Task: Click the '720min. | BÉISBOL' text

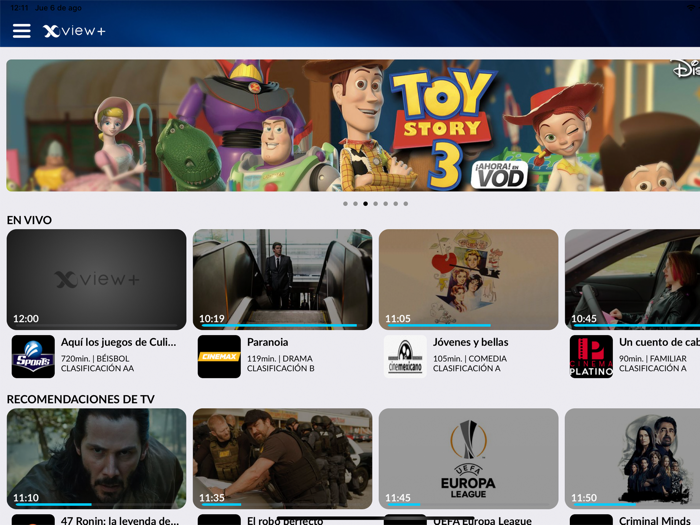Action: [95, 358]
